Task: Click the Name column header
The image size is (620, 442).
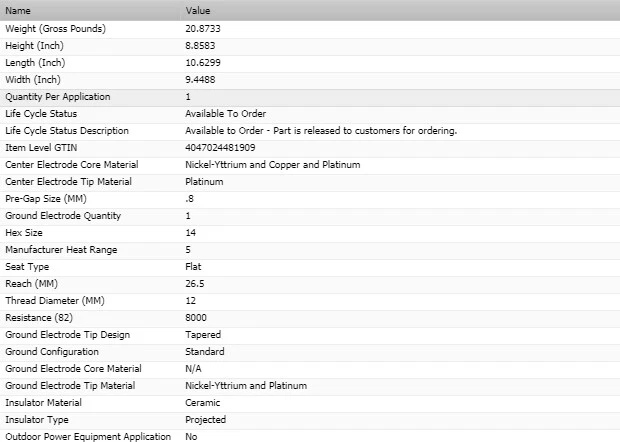Action: (18, 11)
